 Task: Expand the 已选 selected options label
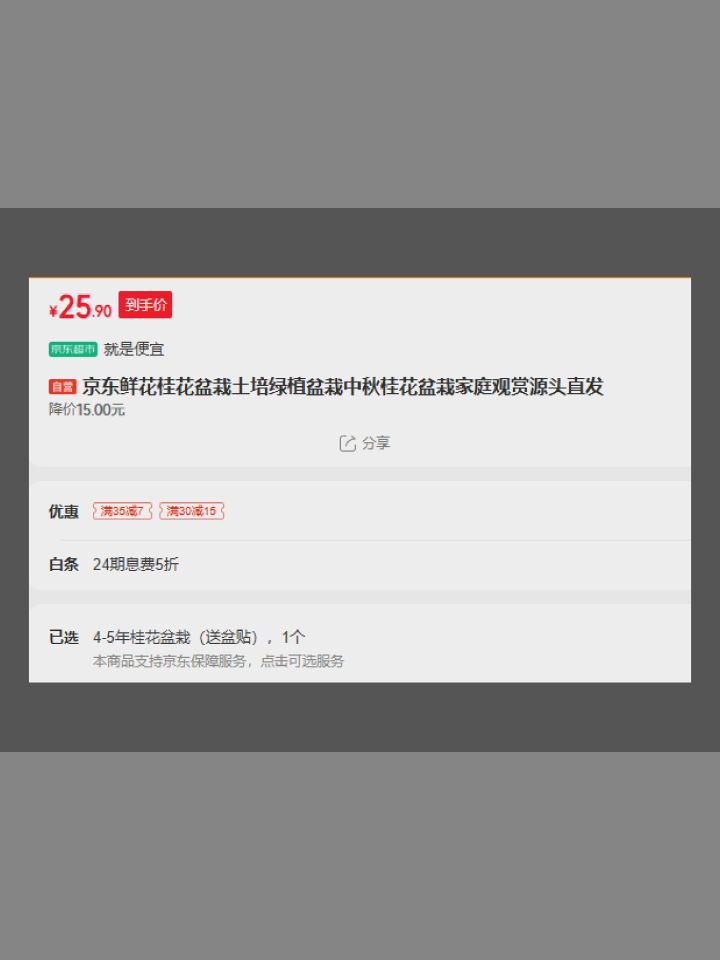point(64,637)
